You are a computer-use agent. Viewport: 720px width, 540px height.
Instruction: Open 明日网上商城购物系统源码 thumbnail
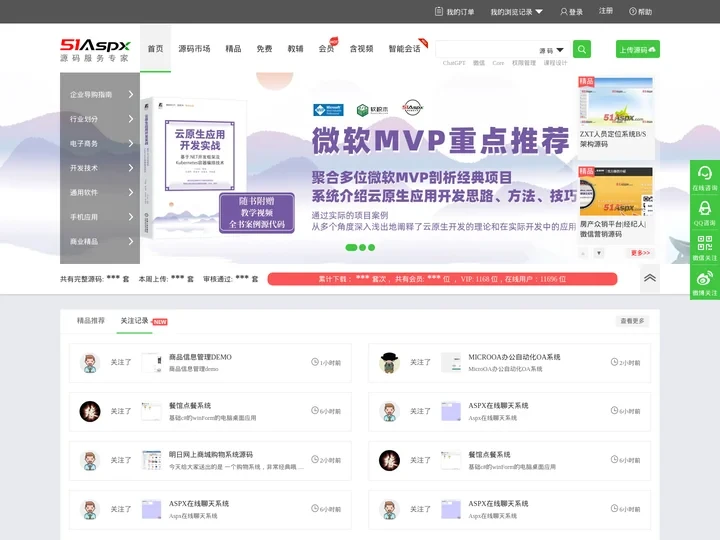tap(152, 460)
